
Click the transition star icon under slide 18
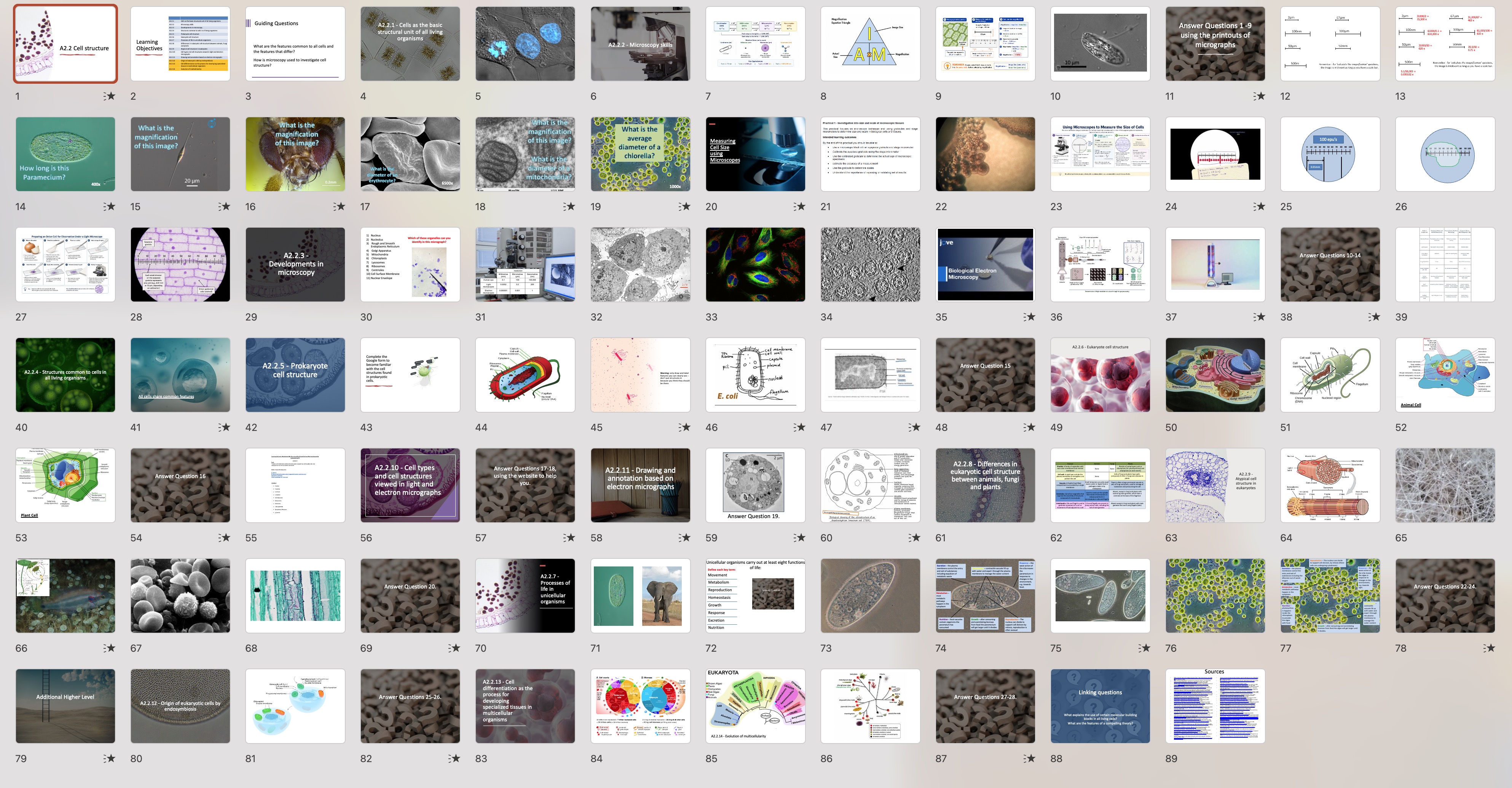569,207
